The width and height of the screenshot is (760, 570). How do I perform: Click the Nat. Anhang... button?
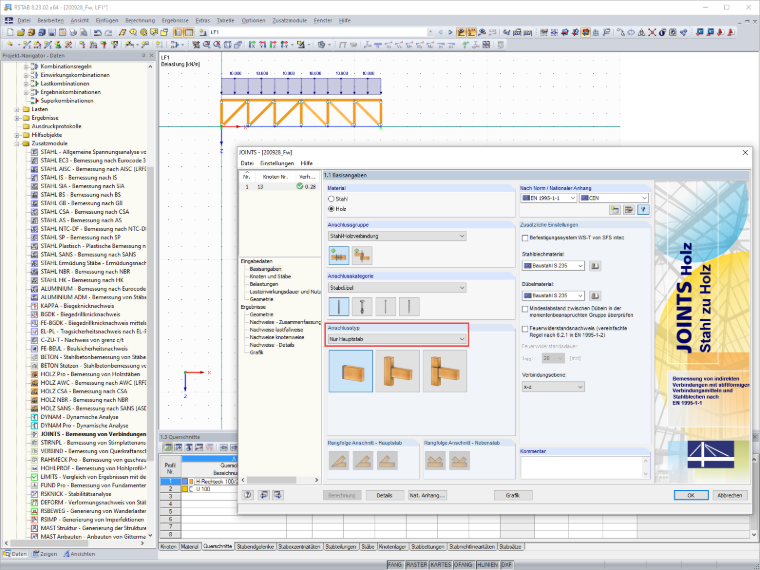tap(427, 495)
